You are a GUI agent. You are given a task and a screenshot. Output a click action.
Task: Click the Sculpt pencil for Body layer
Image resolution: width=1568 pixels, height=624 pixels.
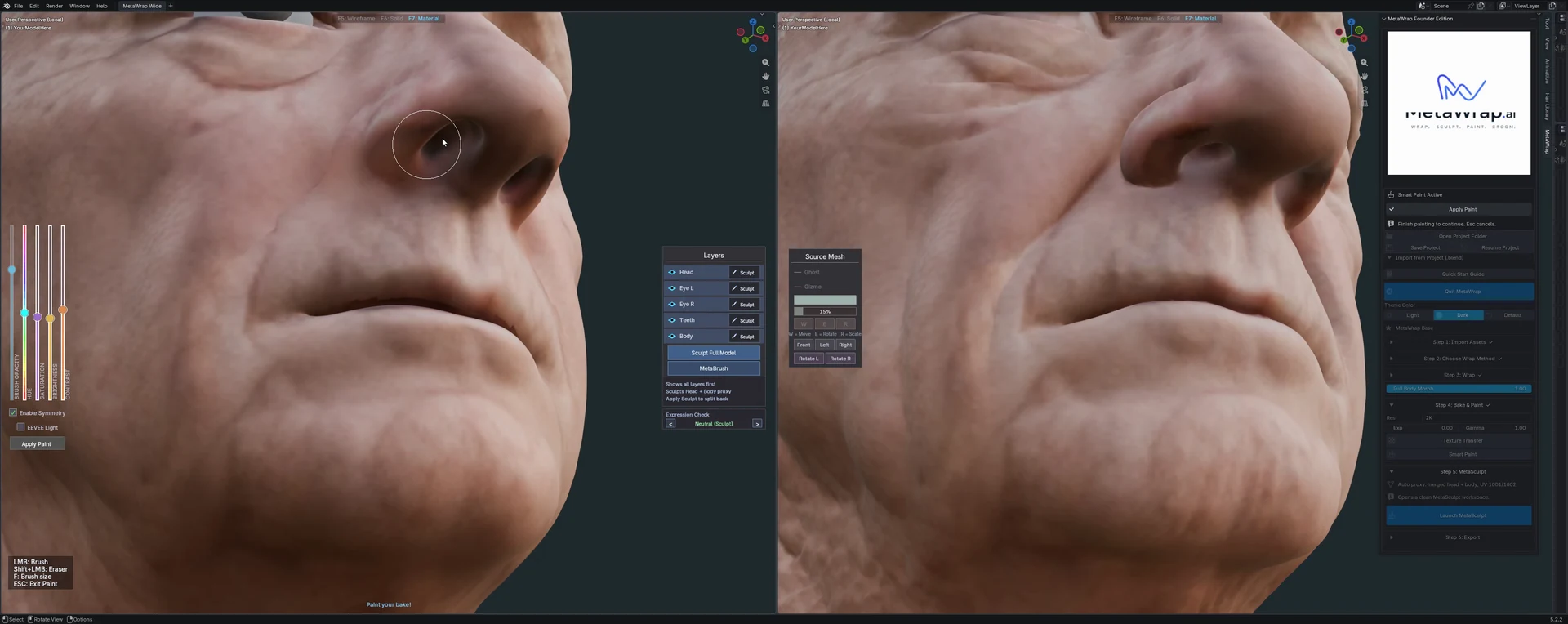[x=744, y=337]
